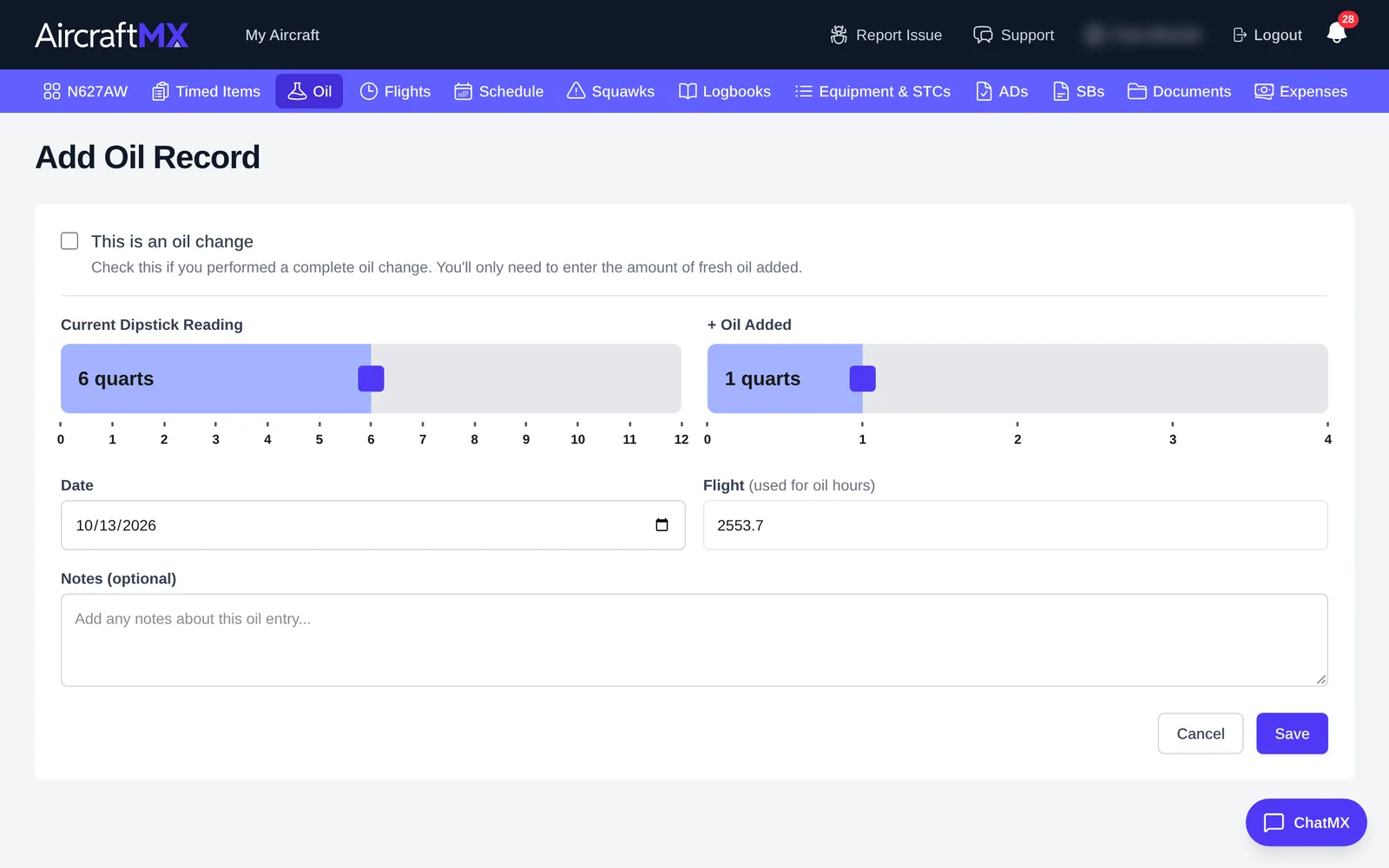
Task: Click the Logout arrow icon
Action: click(1240, 35)
